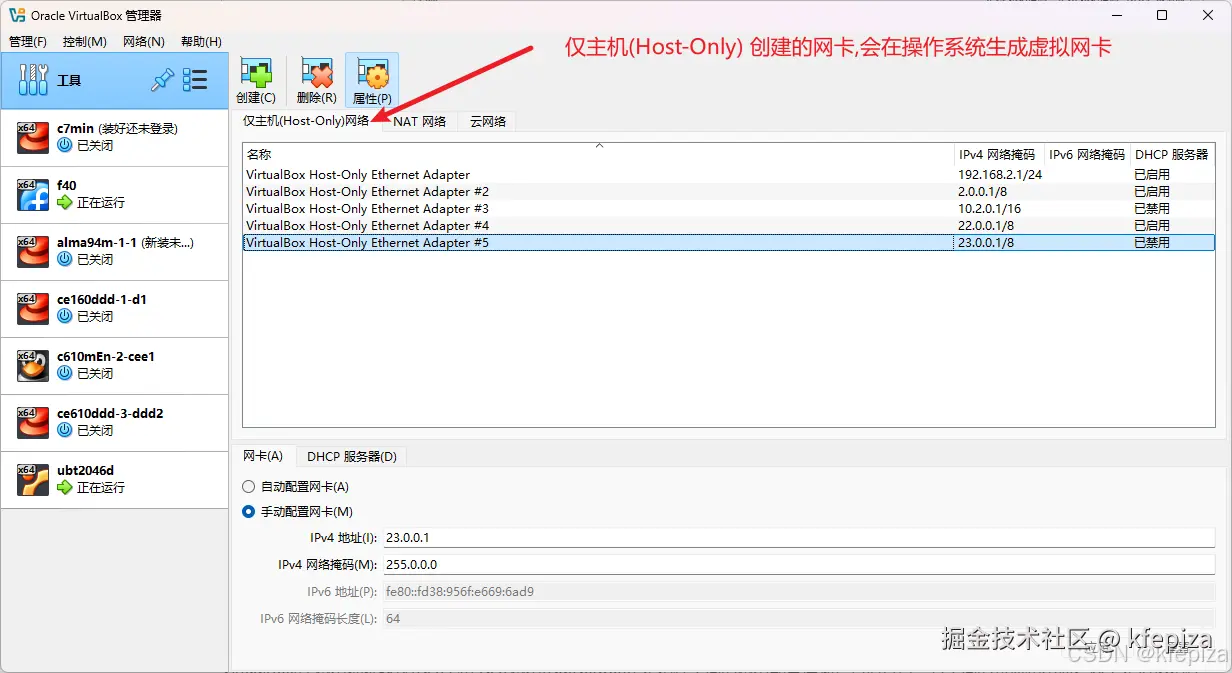Click the 192.168.2.1/24 address cell
Image resolution: width=1232 pixels, height=673 pixels.
pyautogui.click(x=1000, y=174)
